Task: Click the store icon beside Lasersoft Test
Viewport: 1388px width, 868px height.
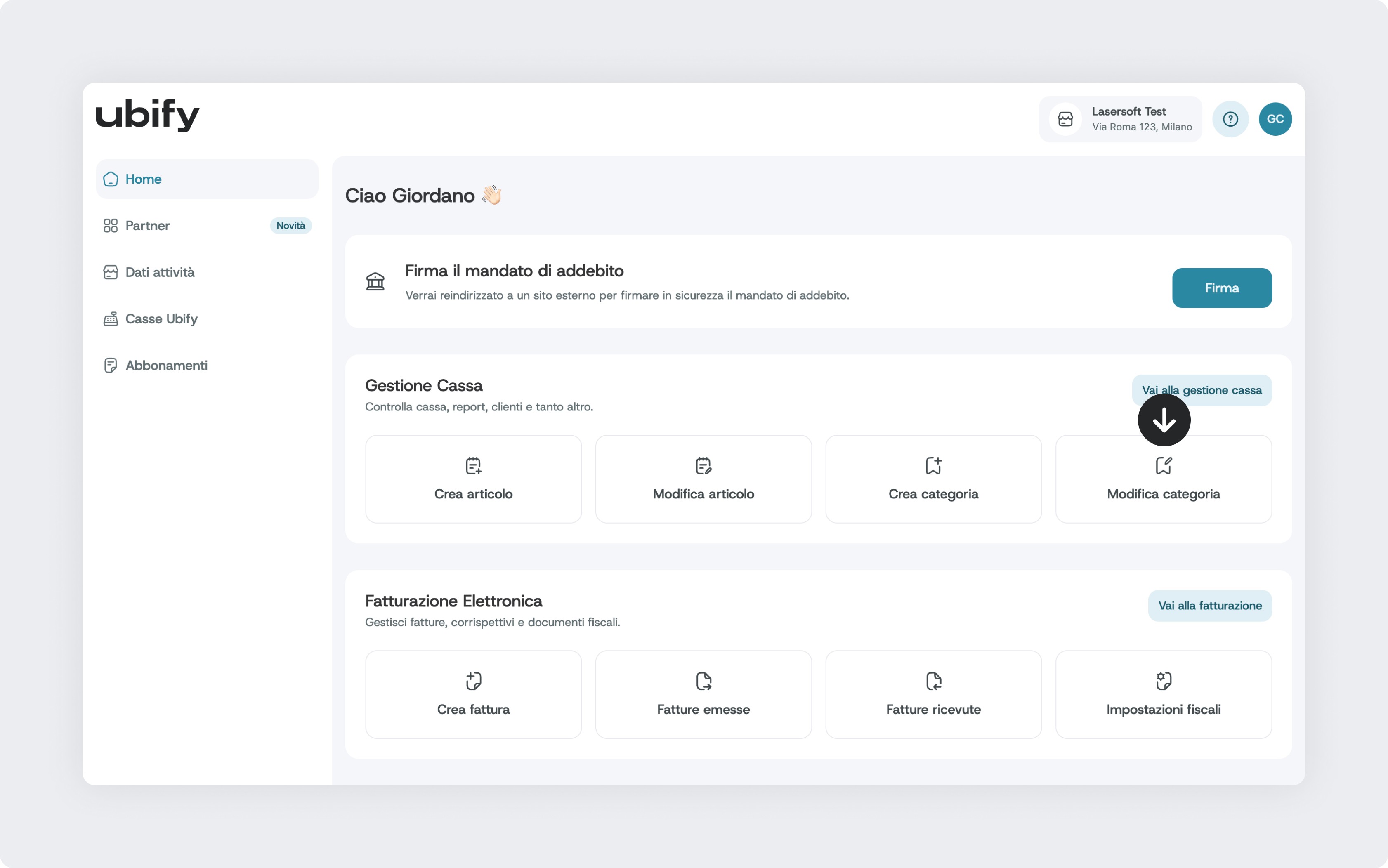Action: click(x=1065, y=119)
